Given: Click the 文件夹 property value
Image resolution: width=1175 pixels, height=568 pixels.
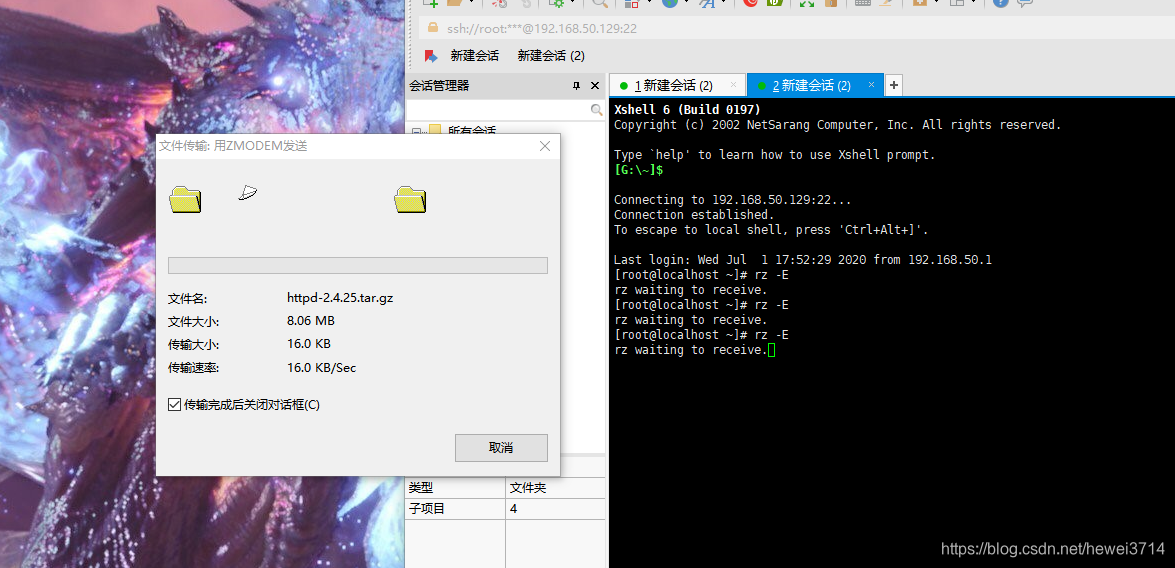Looking at the screenshot, I should [527, 488].
